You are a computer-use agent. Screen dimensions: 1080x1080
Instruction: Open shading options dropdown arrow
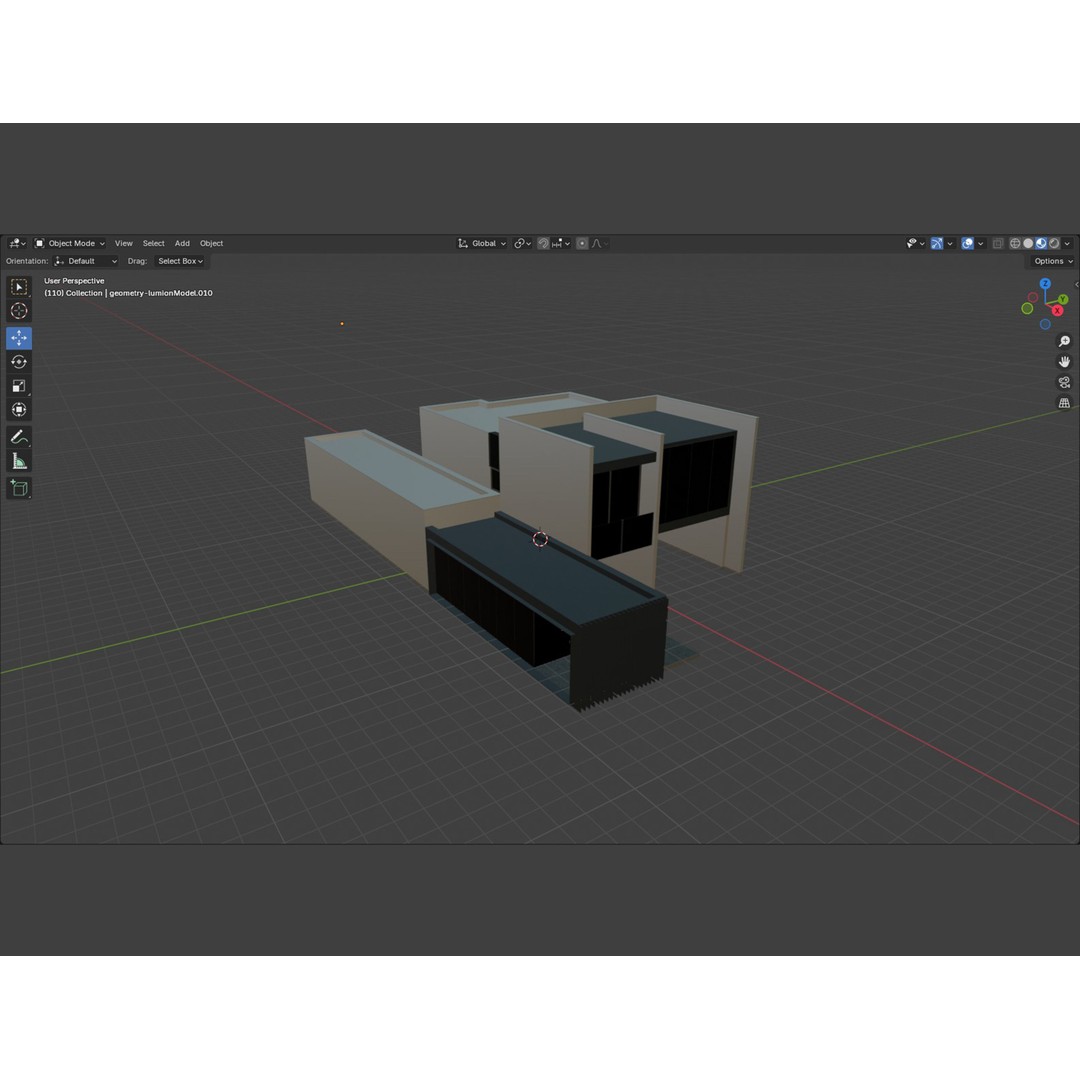[1068, 243]
